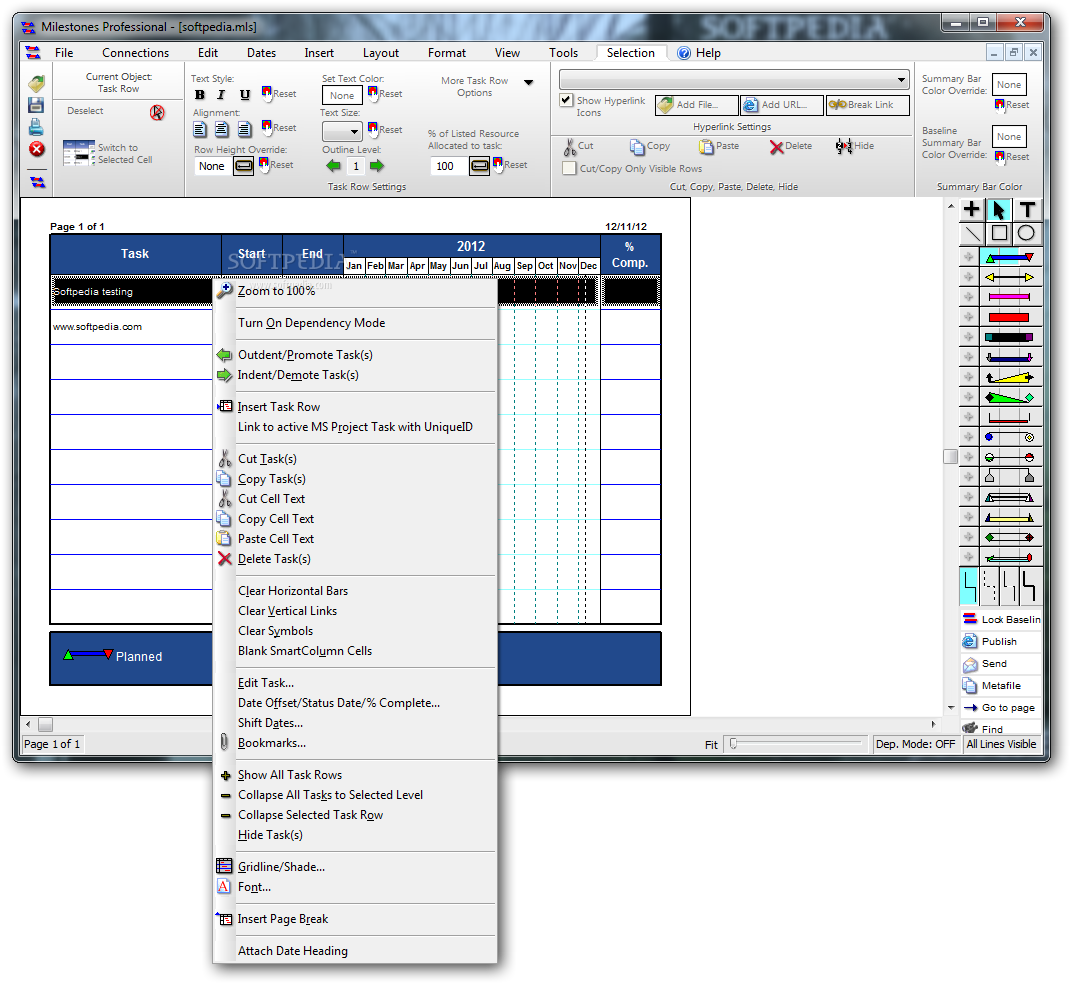Decrease outline level with left arrow

pyautogui.click(x=333, y=165)
